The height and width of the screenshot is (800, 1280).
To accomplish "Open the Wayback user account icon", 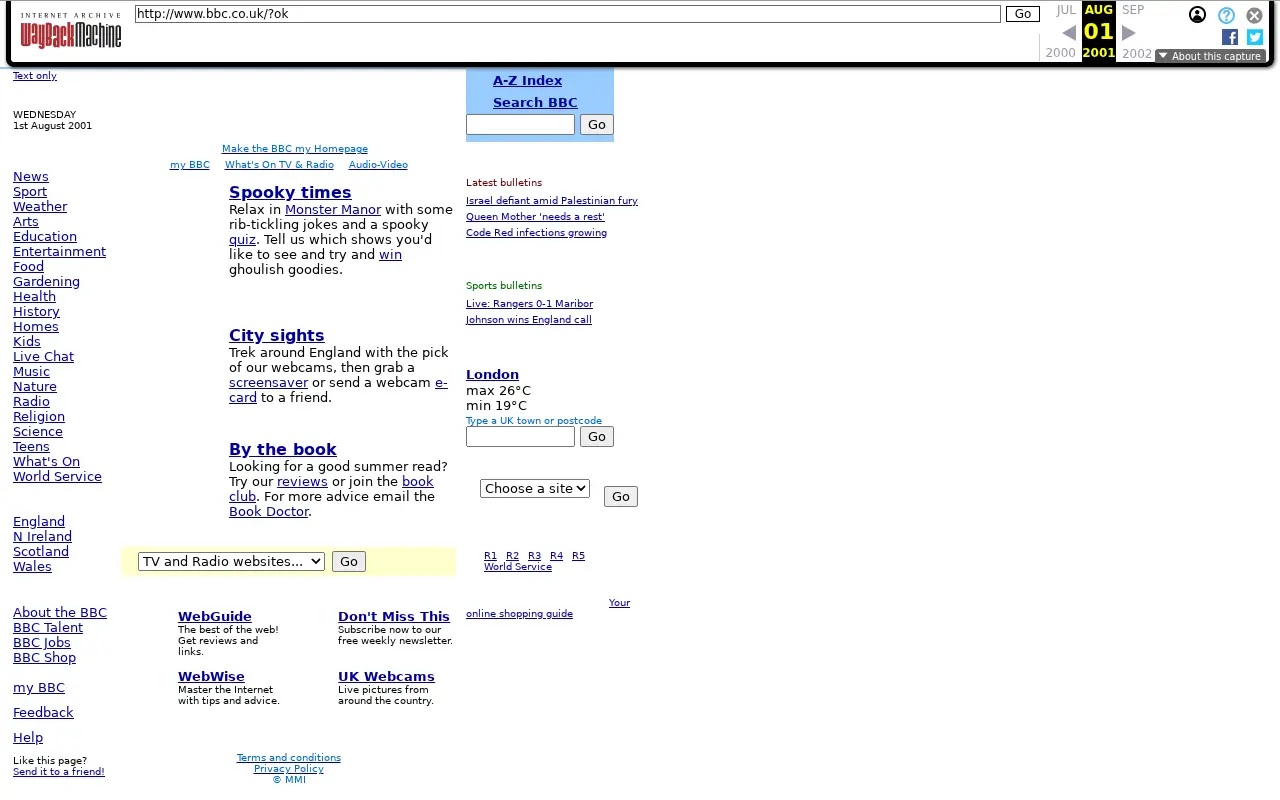I will tap(1197, 15).
